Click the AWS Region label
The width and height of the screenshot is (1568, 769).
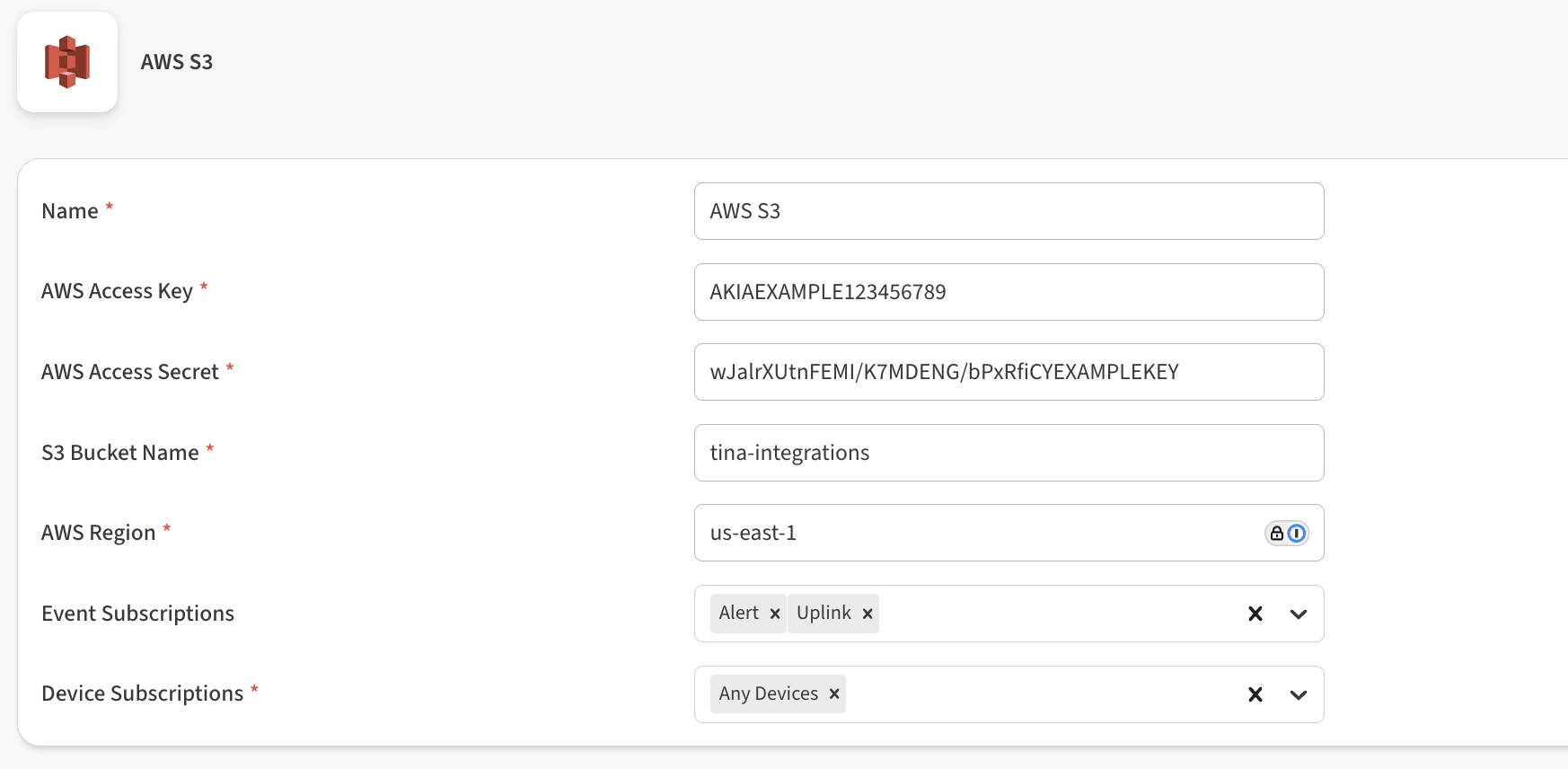click(99, 534)
